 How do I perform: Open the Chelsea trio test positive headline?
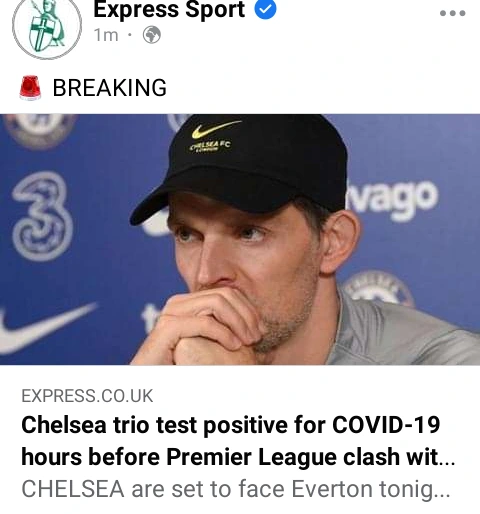[238, 441]
